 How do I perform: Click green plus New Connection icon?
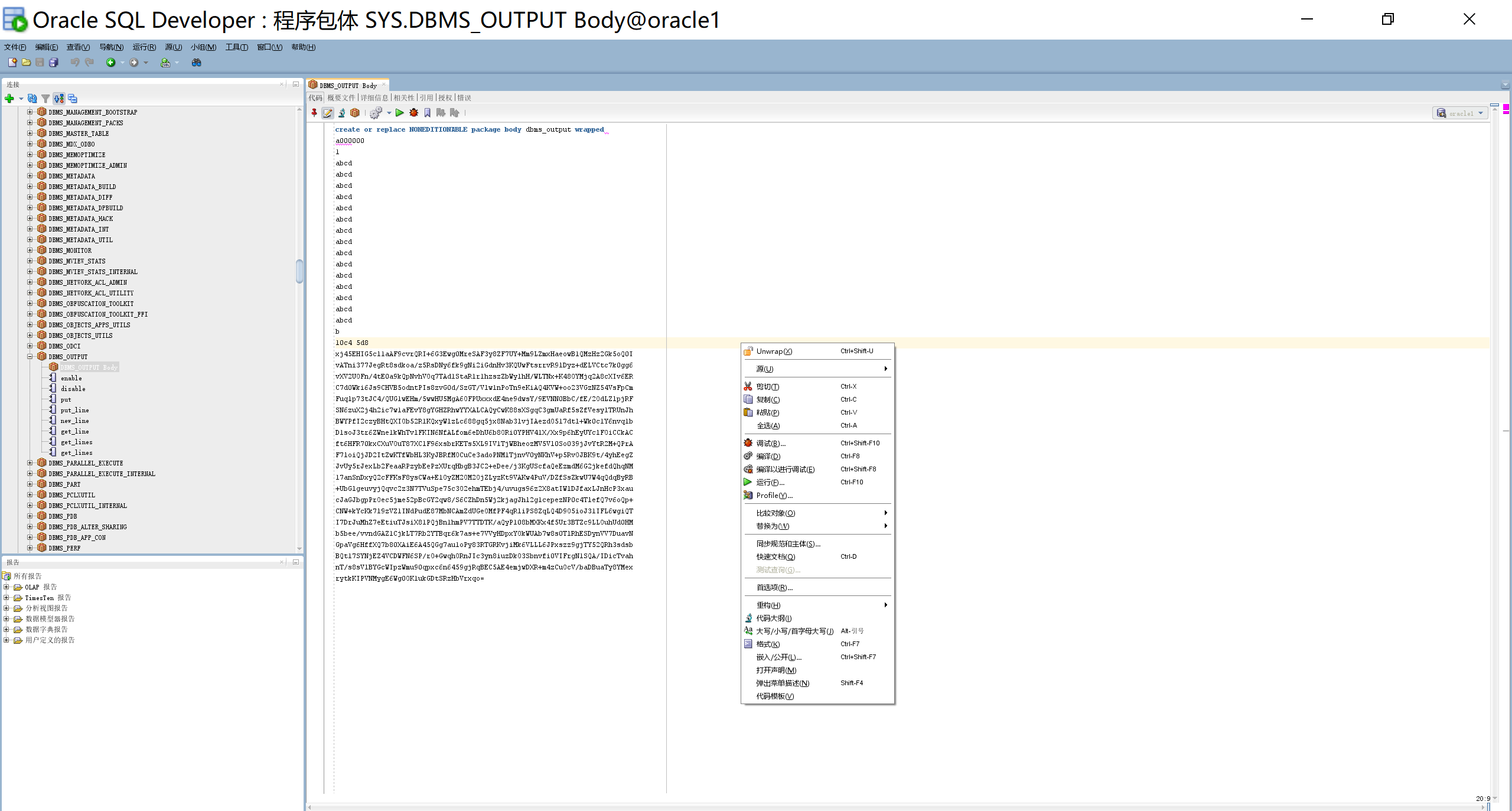(9, 99)
